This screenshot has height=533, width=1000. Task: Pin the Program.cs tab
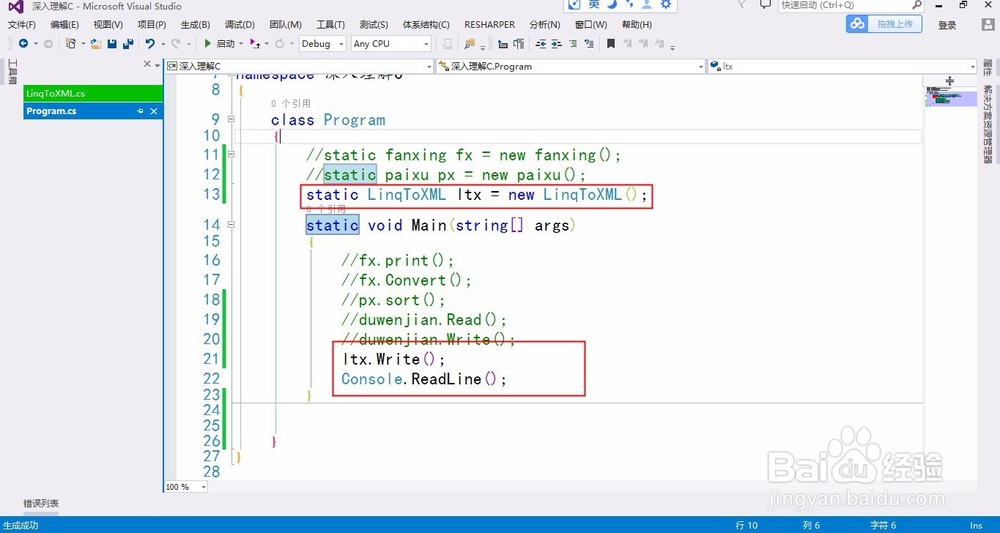pos(140,112)
